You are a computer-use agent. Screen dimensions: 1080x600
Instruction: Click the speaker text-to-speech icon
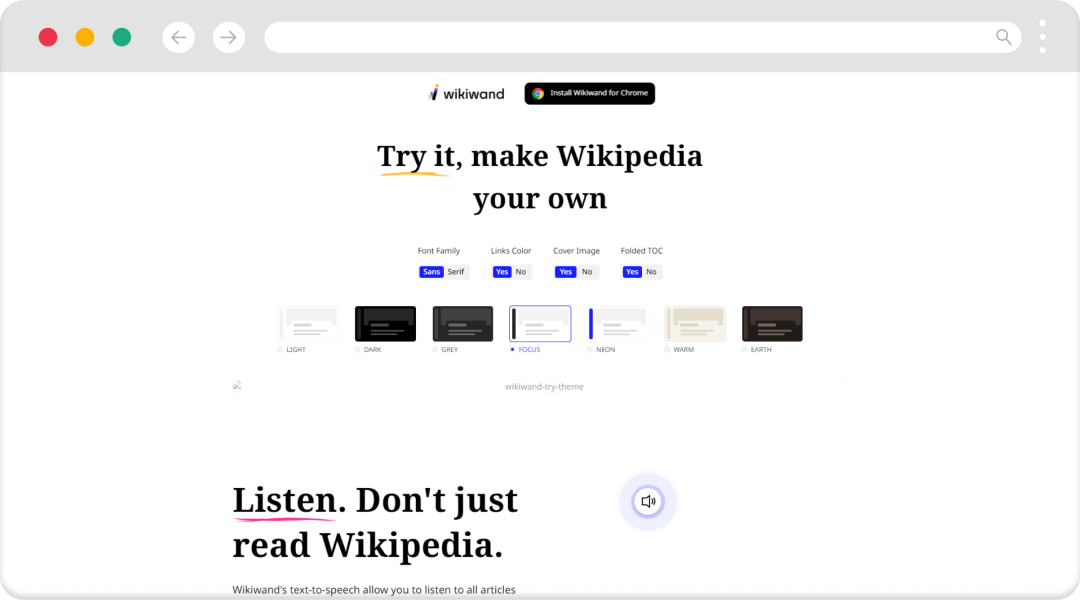tap(647, 501)
